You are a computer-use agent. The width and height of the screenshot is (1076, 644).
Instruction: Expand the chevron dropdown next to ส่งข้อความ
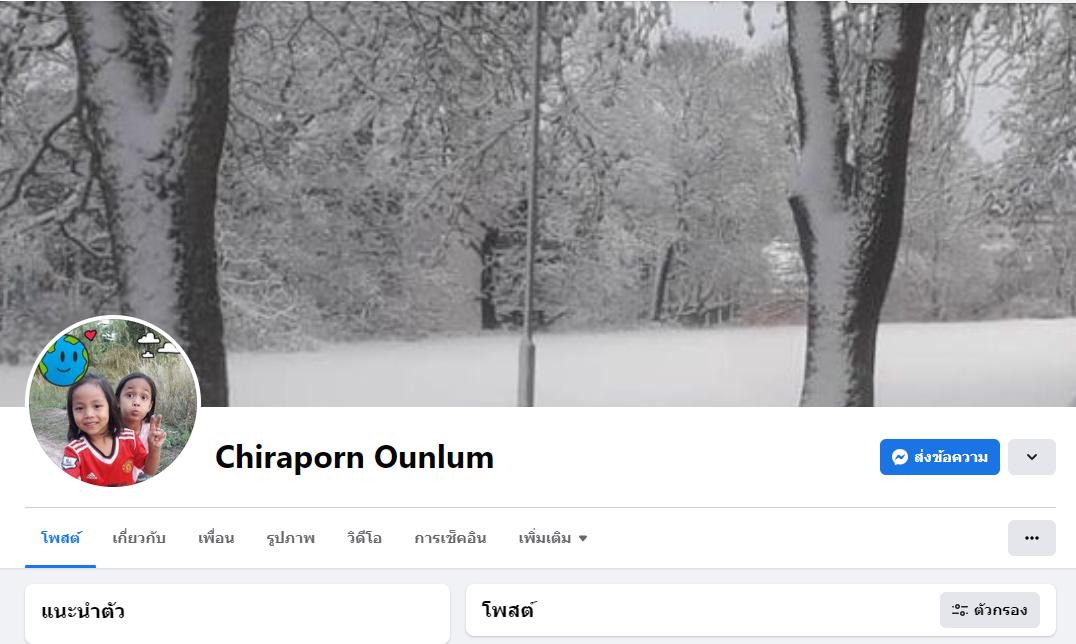click(x=1031, y=457)
